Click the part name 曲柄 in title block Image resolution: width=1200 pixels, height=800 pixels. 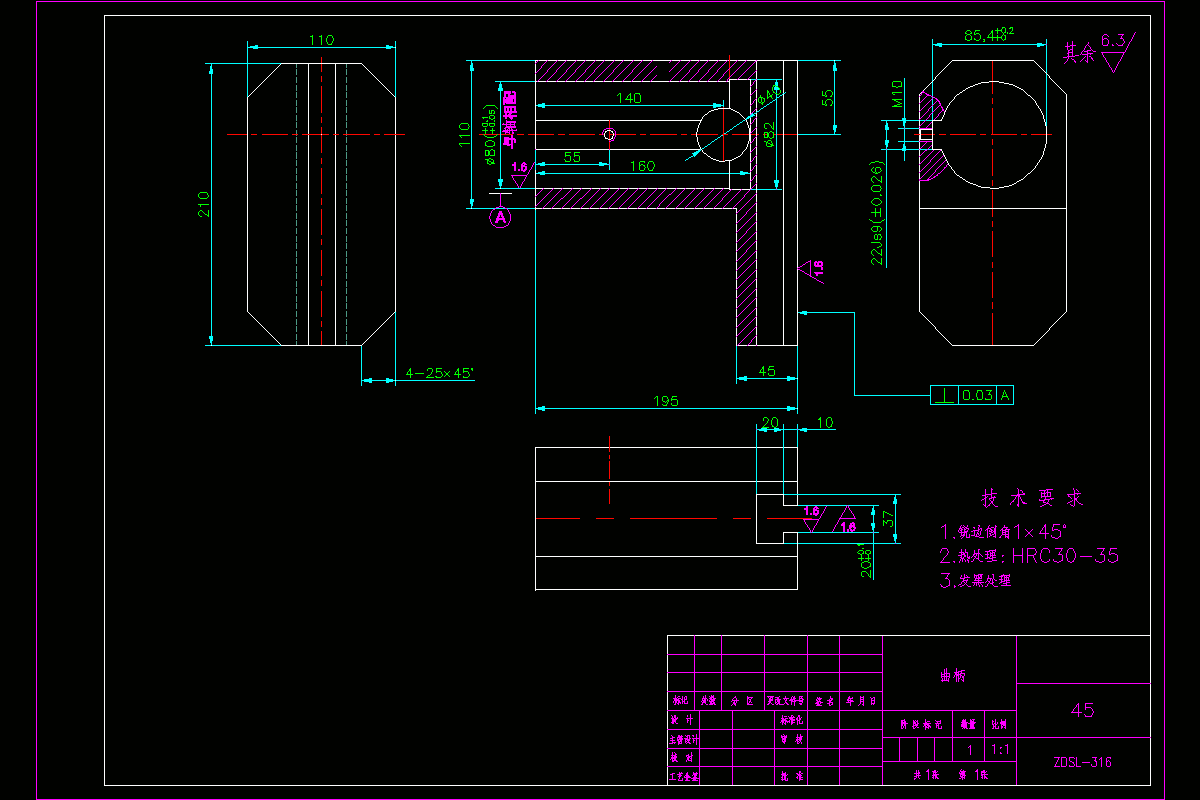pyautogui.click(x=952, y=677)
